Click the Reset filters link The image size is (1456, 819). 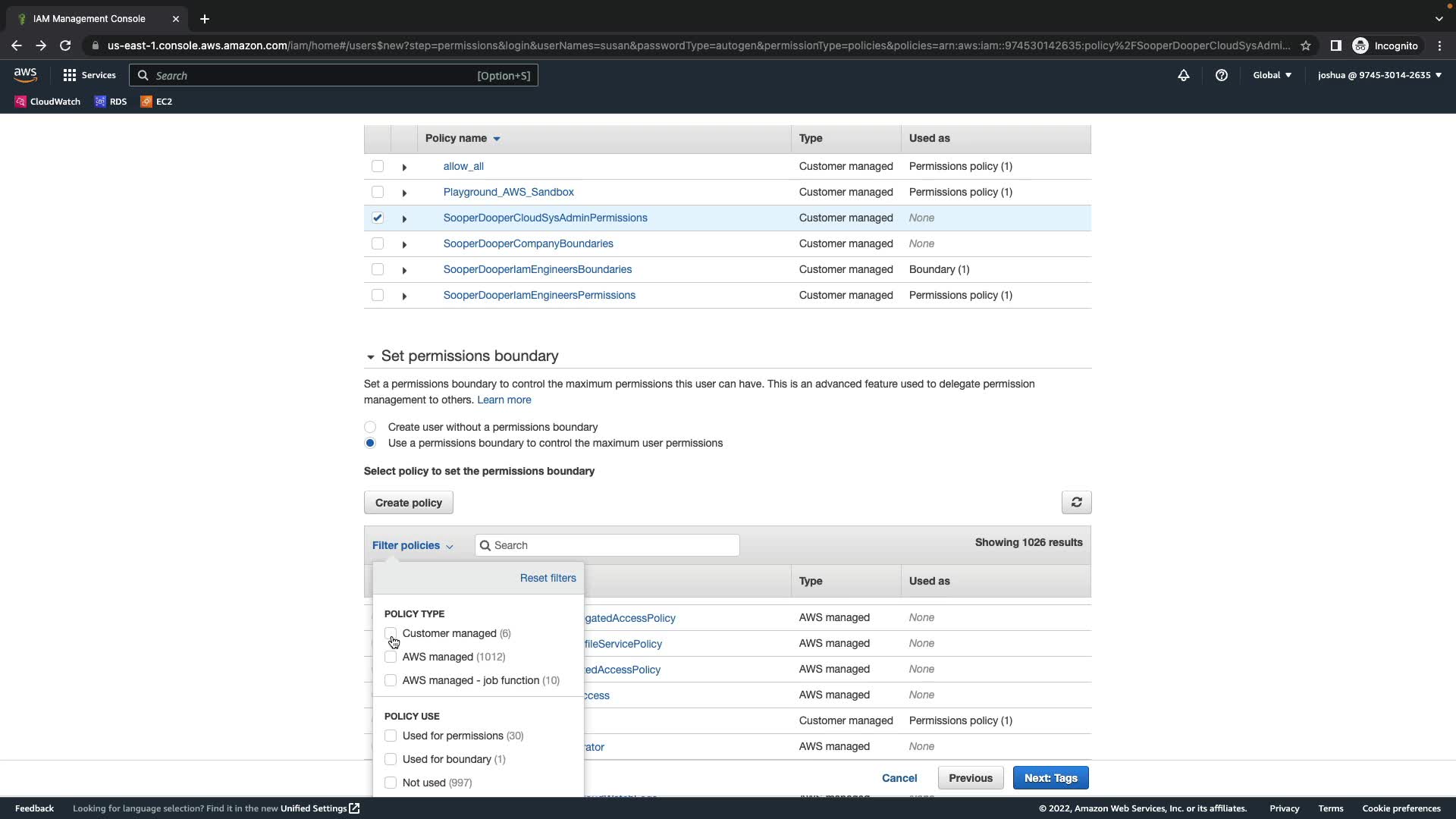click(x=548, y=578)
